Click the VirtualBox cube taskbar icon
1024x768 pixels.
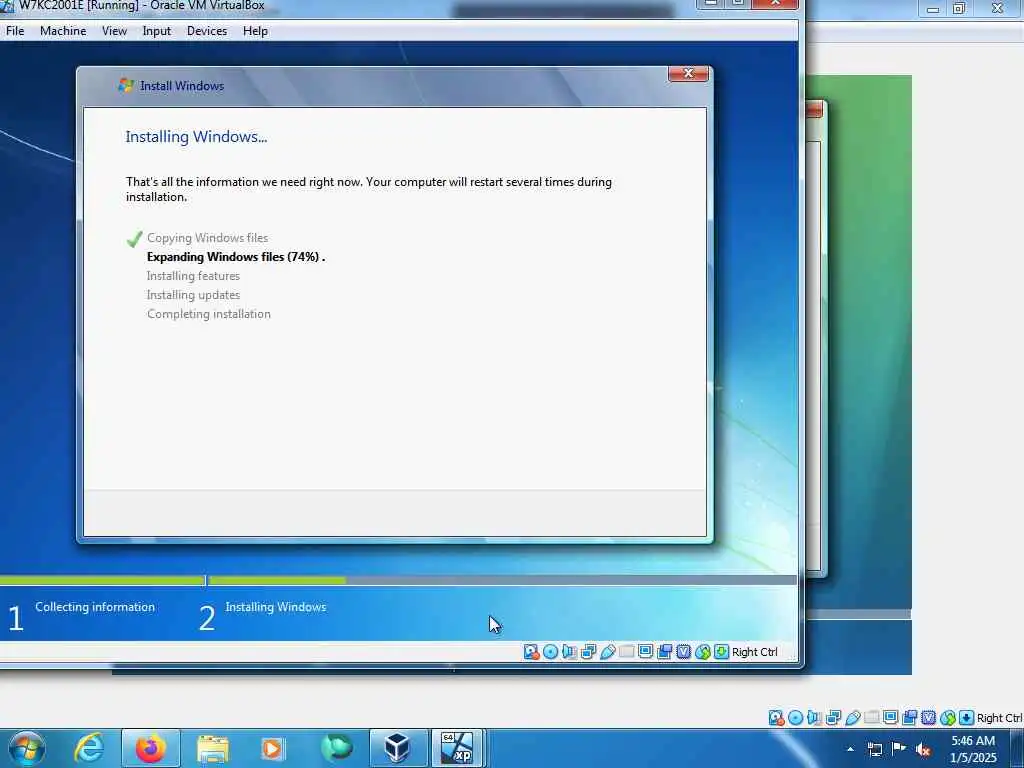pos(398,748)
